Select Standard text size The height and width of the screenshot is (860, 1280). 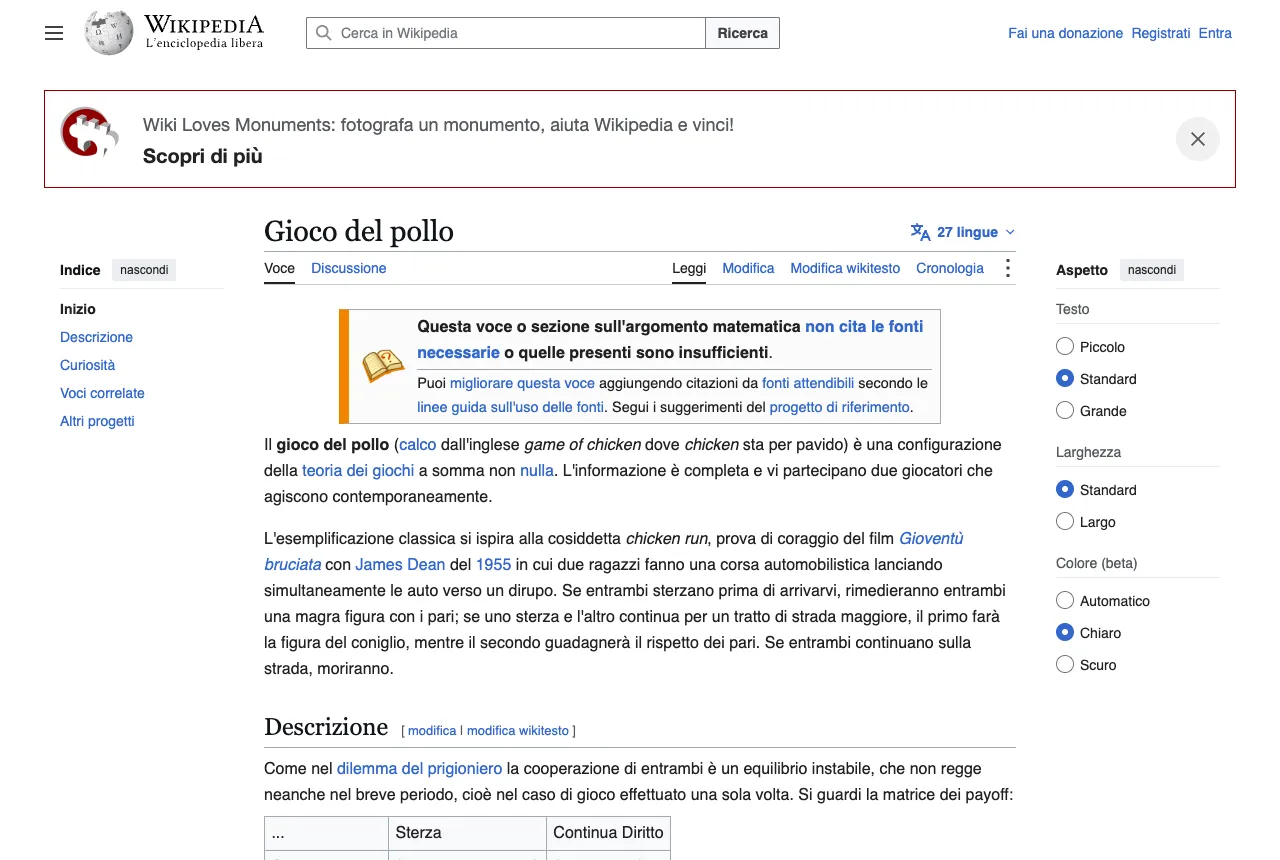point(1065,379)
